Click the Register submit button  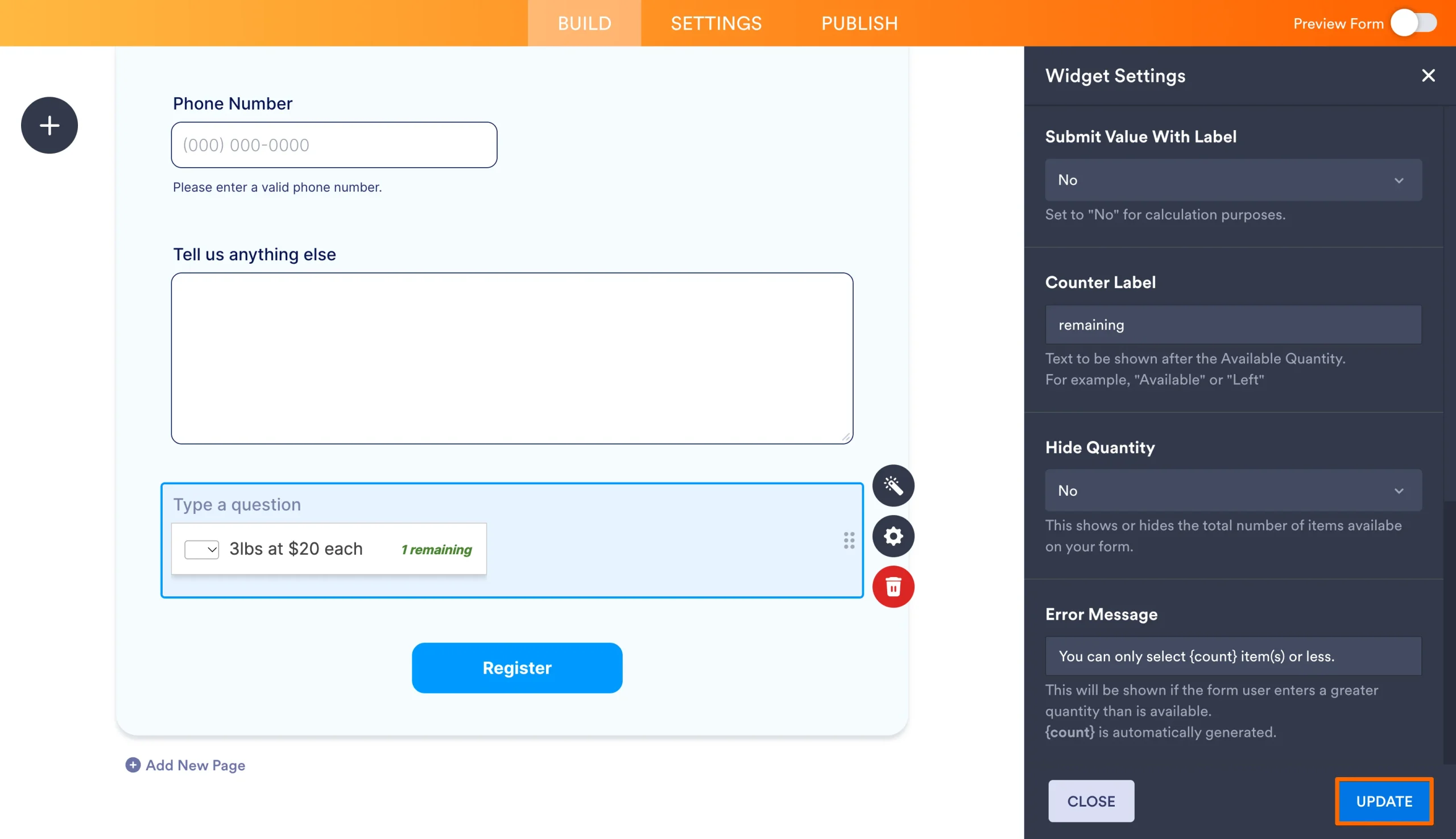pos(517,668)
